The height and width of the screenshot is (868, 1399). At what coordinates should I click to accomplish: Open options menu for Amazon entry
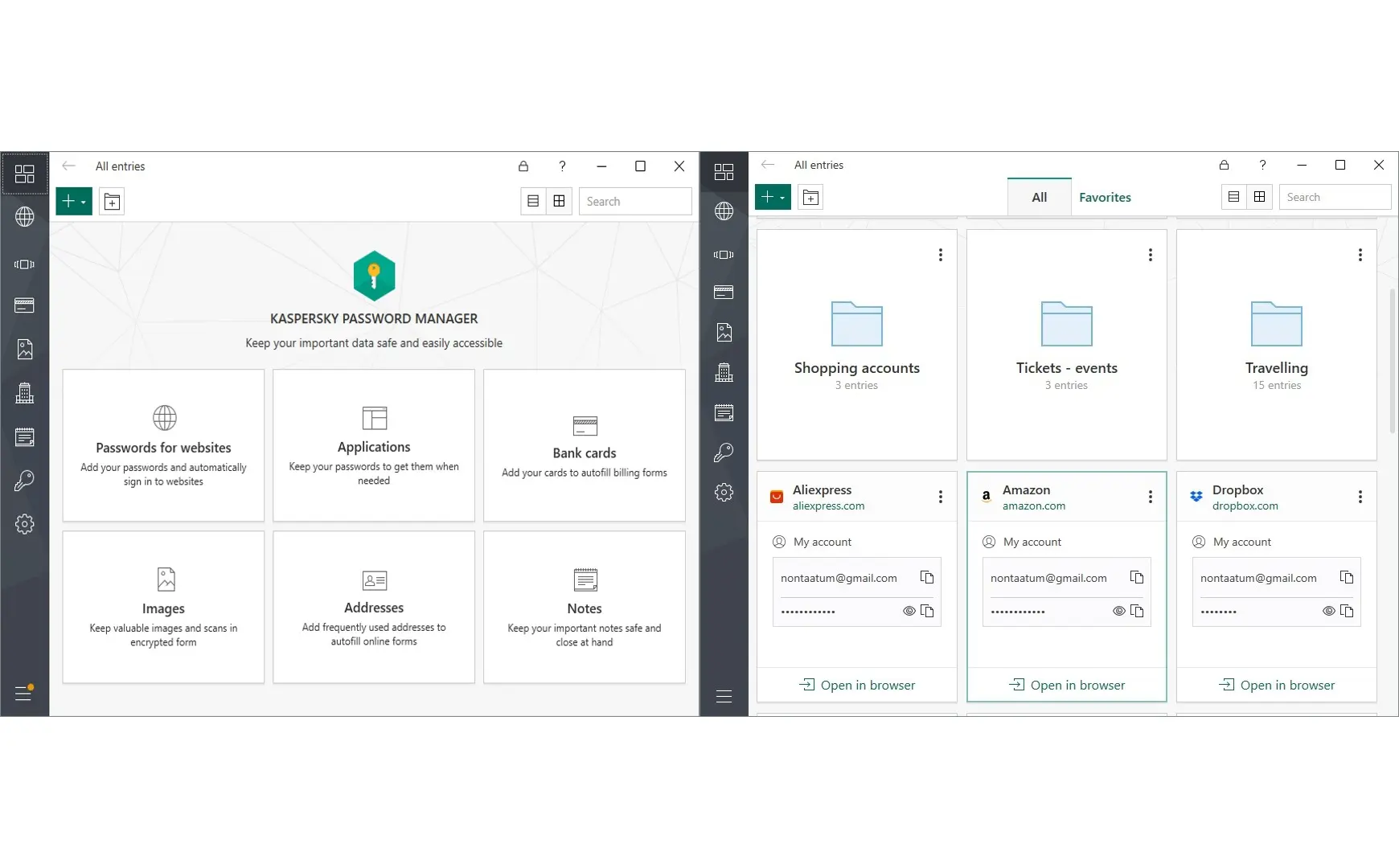click(x=1150, y=497)
